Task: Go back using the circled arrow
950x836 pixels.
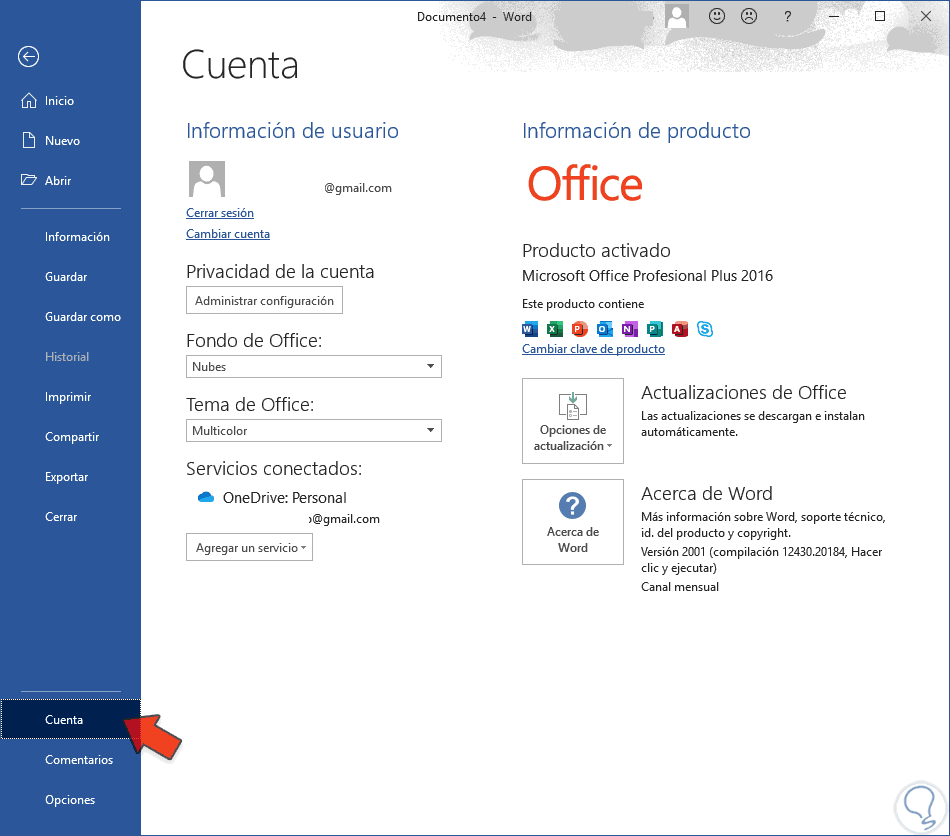Action: (x=28, y=57)
